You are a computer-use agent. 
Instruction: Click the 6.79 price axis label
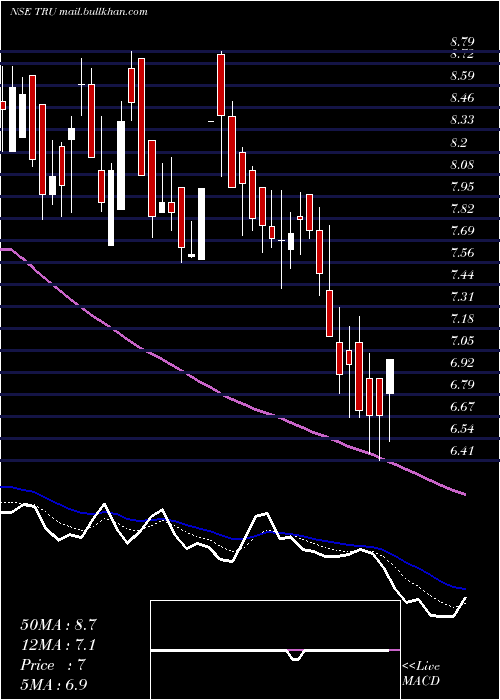pos(462,384)
